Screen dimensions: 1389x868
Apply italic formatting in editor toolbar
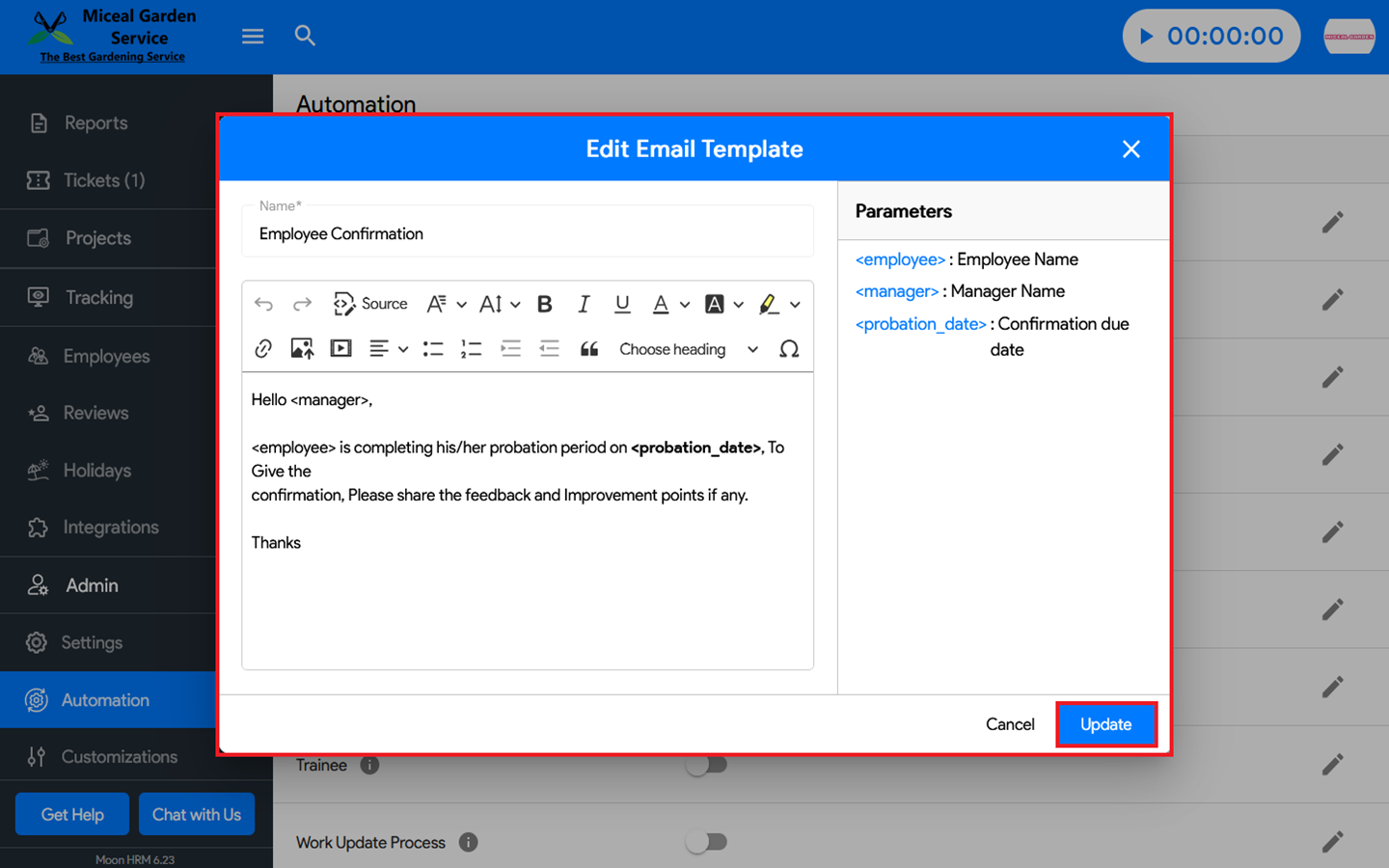pos(584,305)
